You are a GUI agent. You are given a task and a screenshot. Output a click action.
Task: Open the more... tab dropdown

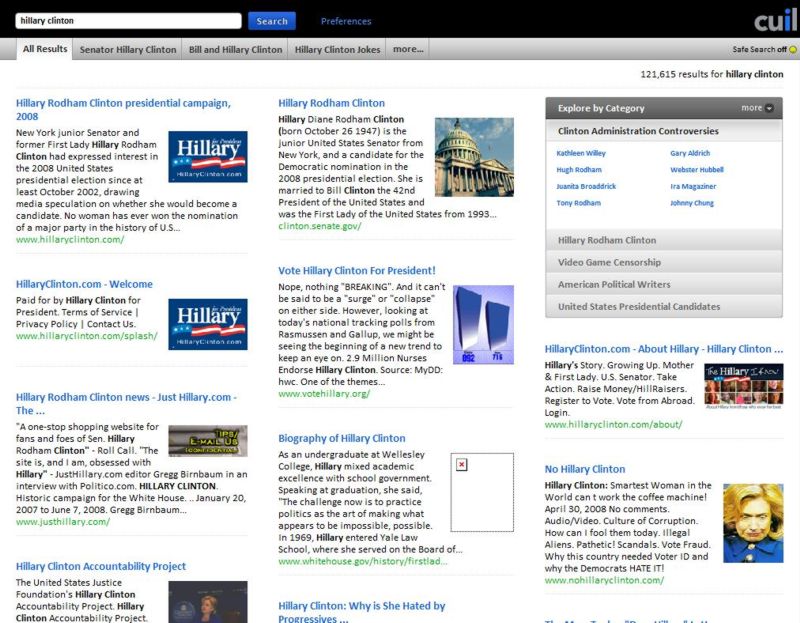click(408, 49)
